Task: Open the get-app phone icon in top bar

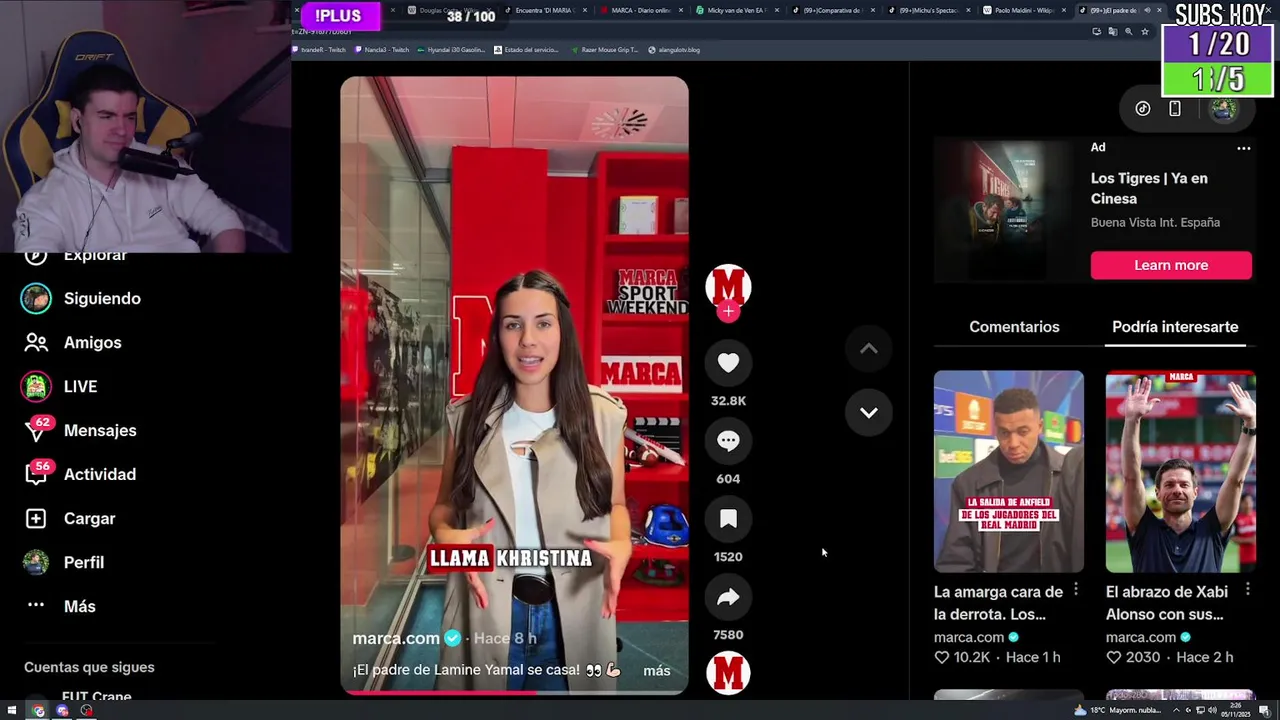Action: pos(1175,108)
